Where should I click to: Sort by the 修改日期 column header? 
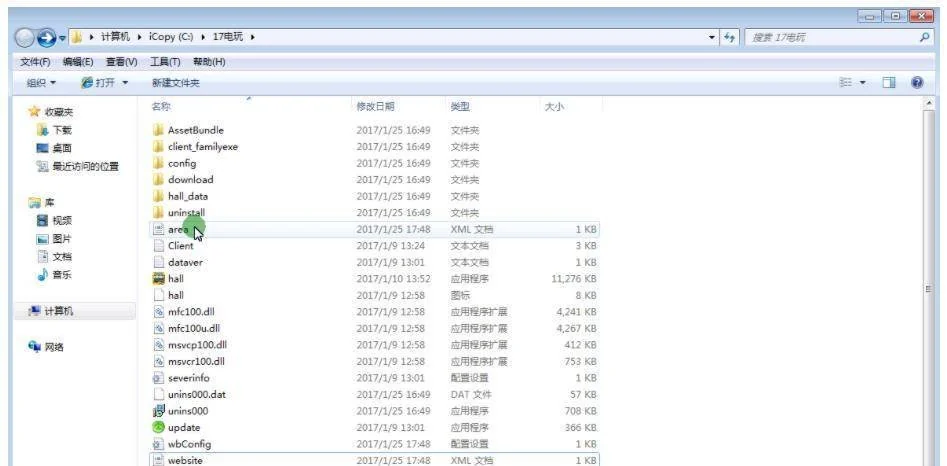click(376, 106)
